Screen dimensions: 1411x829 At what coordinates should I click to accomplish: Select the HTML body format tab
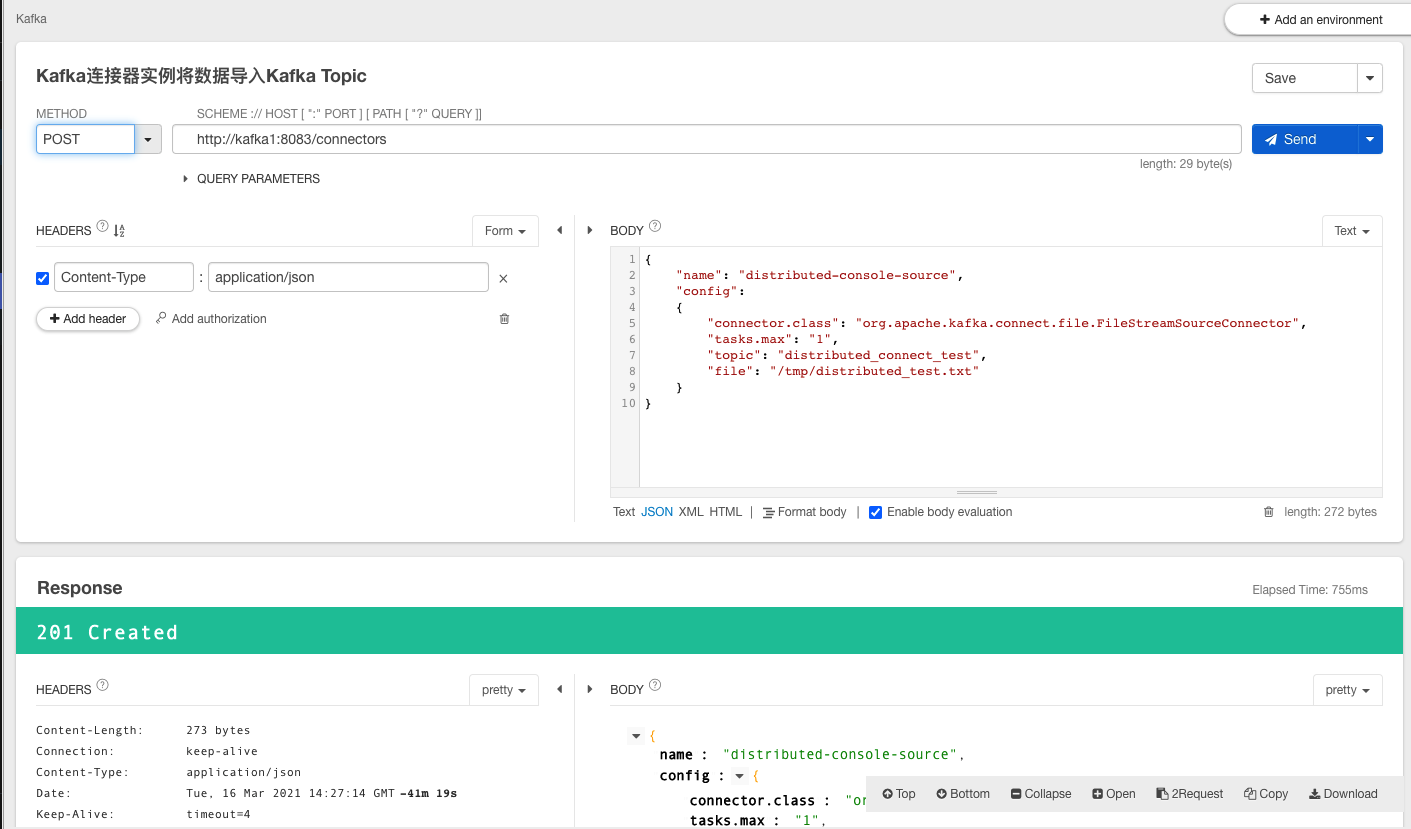pyautogui.click(x=726, y=512)
